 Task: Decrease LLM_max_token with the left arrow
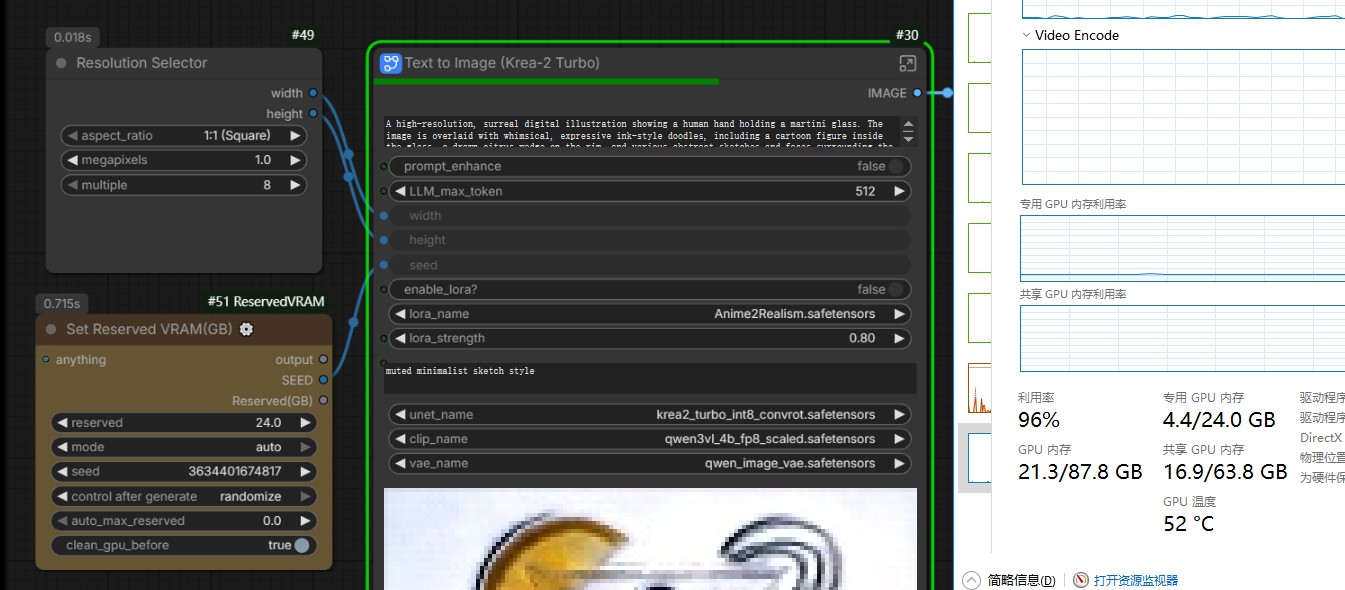coord(400,191)
